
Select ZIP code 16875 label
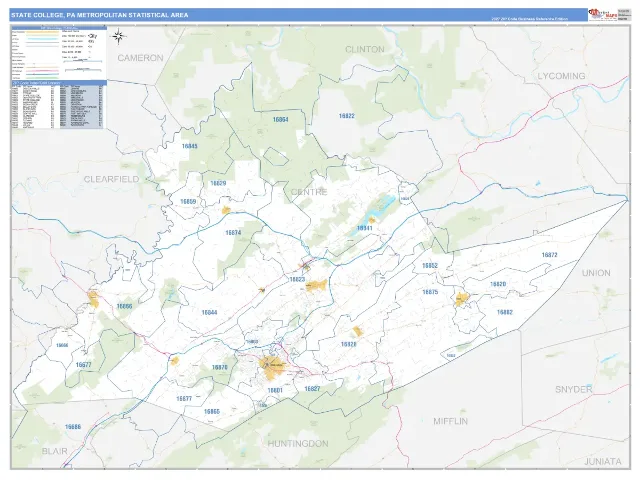coord(430,292)
